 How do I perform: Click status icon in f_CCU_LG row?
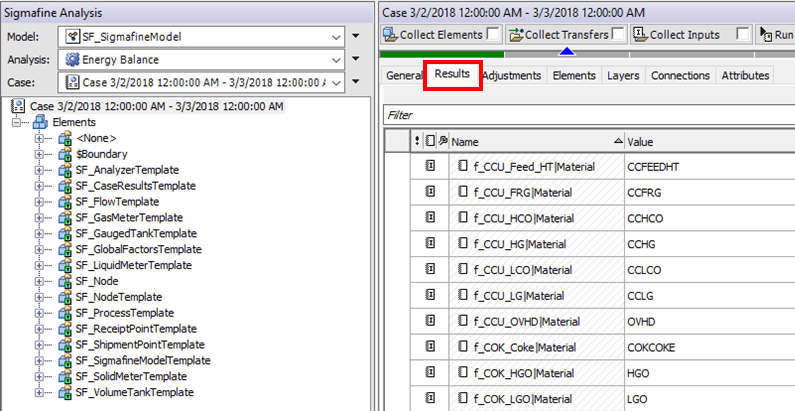point(430,295)
